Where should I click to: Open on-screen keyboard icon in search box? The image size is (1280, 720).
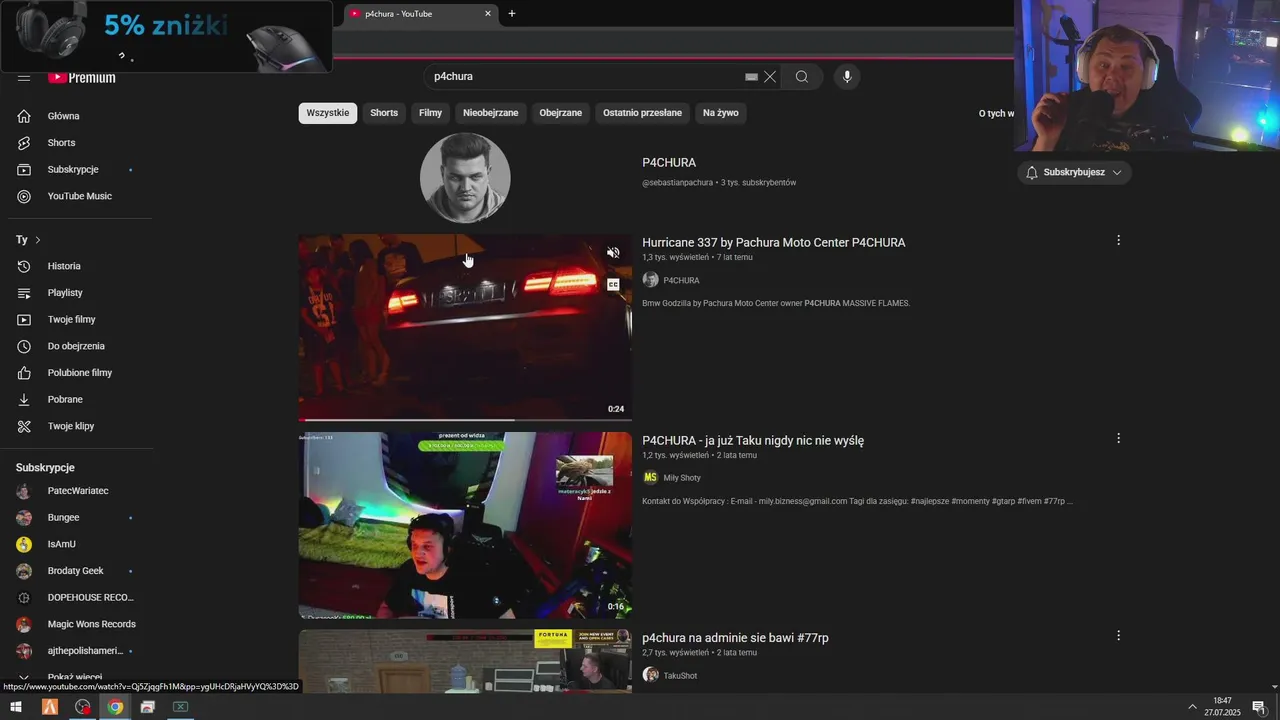[x=751, y=77]
